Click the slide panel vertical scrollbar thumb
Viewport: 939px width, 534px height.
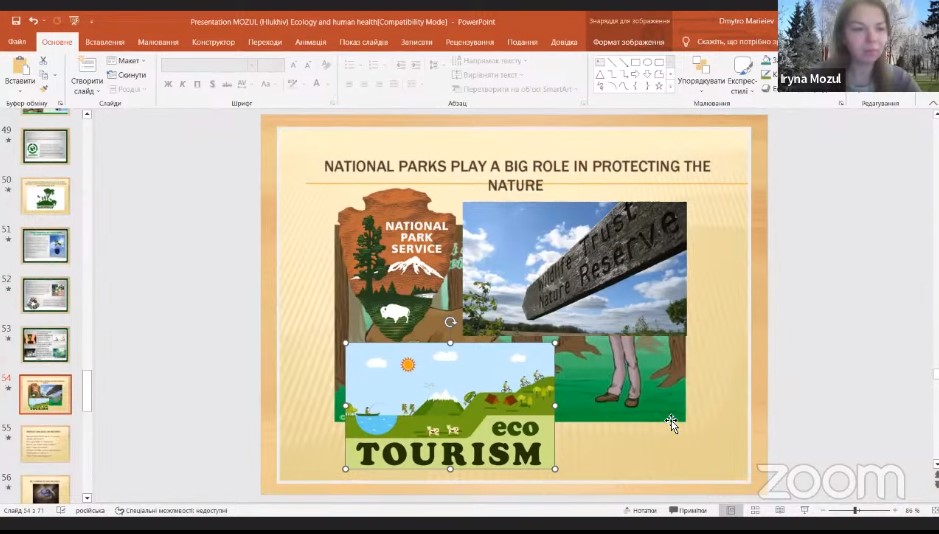pyautogui.click(x=87, y=391)
